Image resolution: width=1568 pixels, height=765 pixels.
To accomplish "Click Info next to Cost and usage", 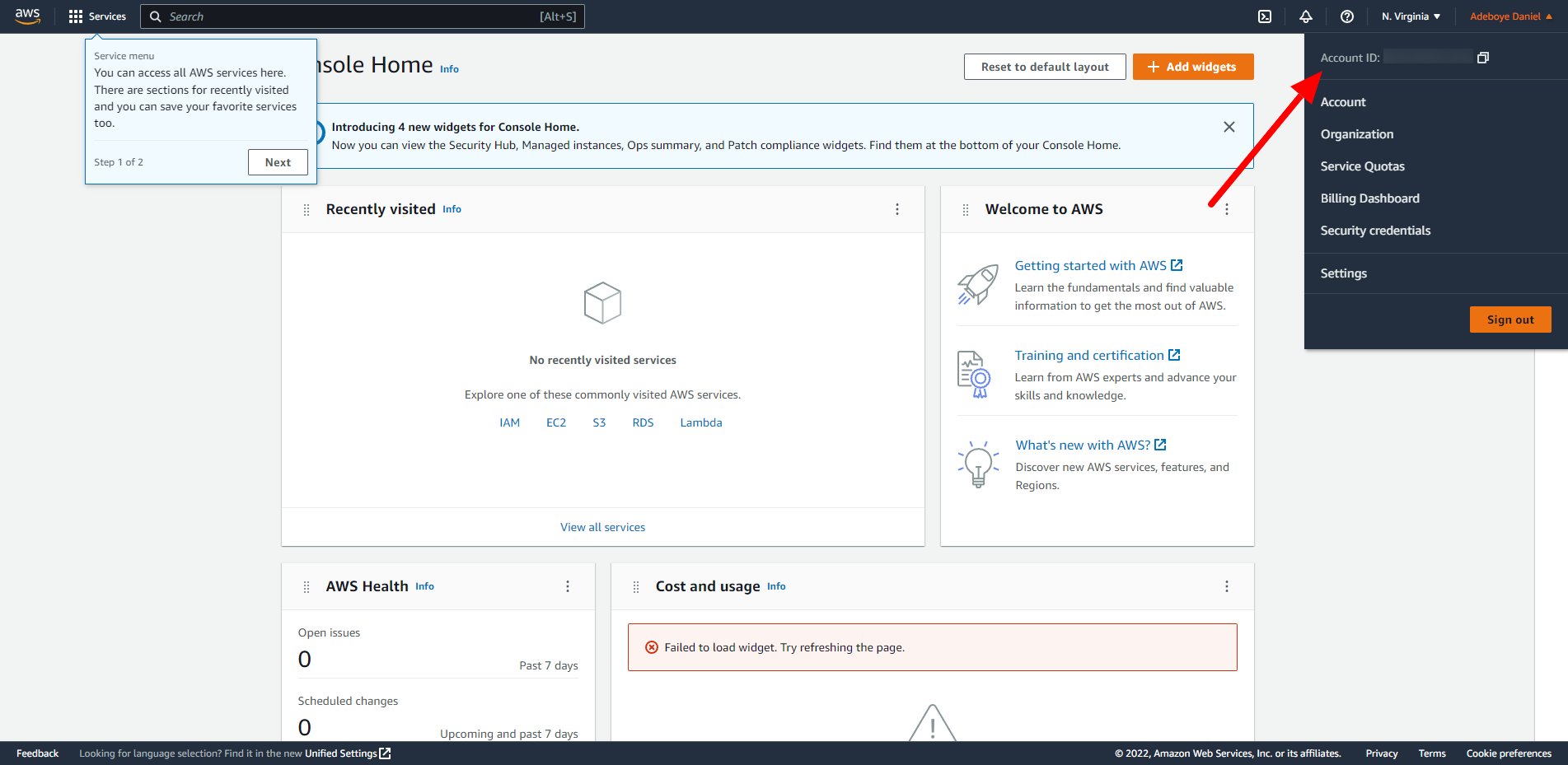I will click(x=776, y=586).
